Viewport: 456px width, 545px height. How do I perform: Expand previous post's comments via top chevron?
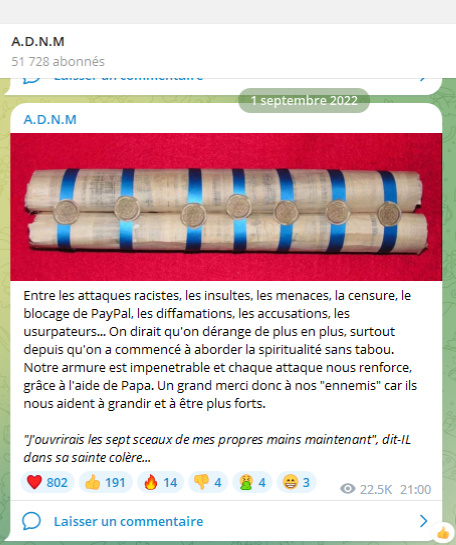pos(423,79)
